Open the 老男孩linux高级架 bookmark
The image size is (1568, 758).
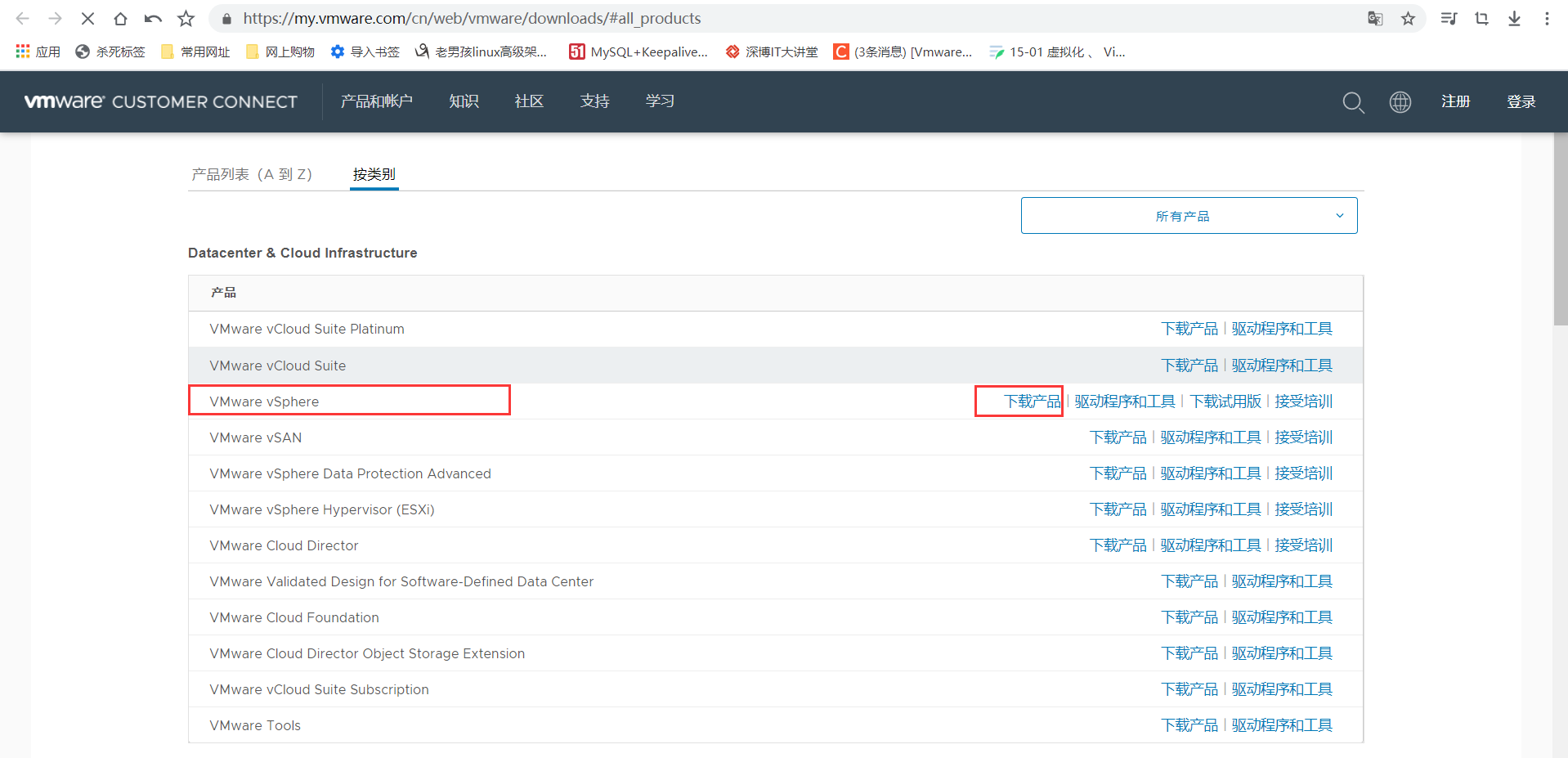point(481,52)
